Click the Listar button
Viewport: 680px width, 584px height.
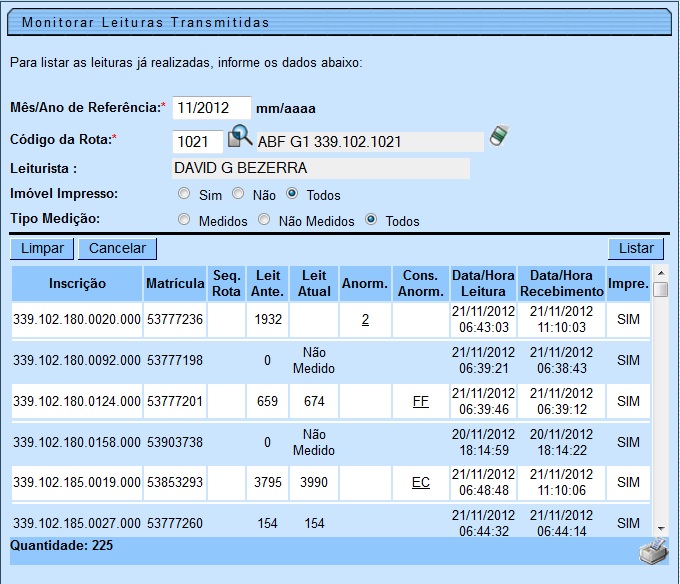point(635,248)
